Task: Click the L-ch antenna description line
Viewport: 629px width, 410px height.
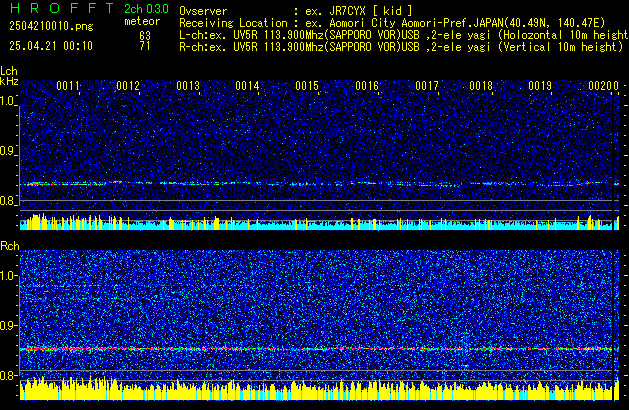Action: point(404,35)
